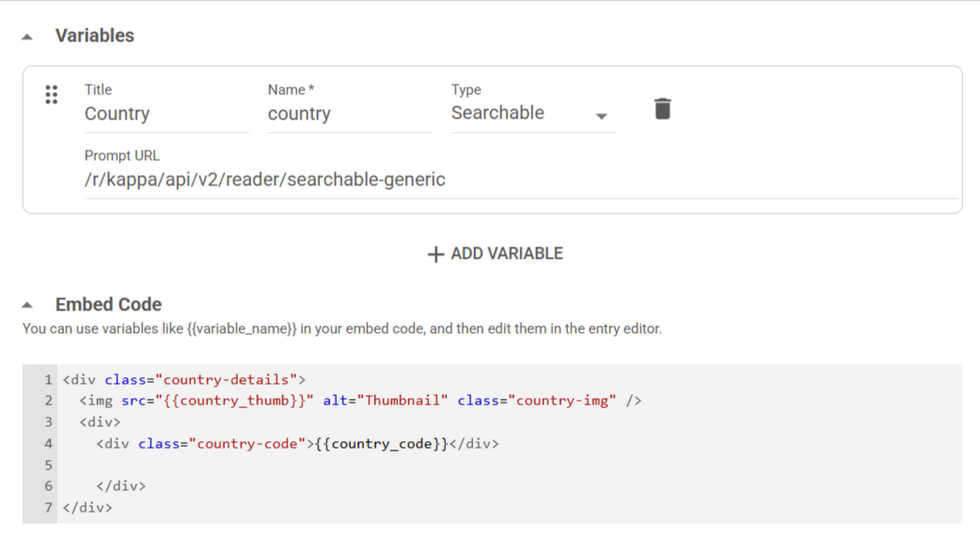980x539 pixels.
Task: Grab the drag handle of Country variable
Action: pos(52,95)
